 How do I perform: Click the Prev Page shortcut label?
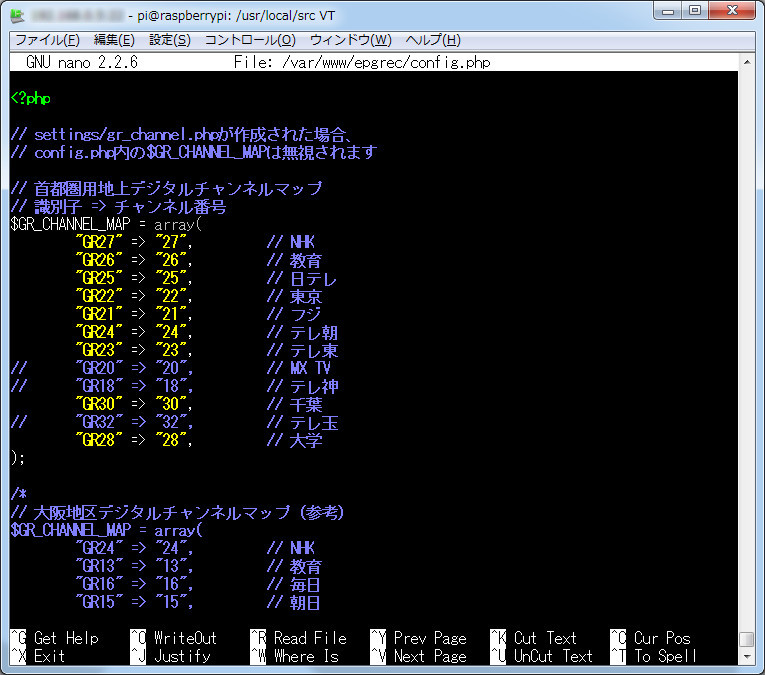(430, 638)
